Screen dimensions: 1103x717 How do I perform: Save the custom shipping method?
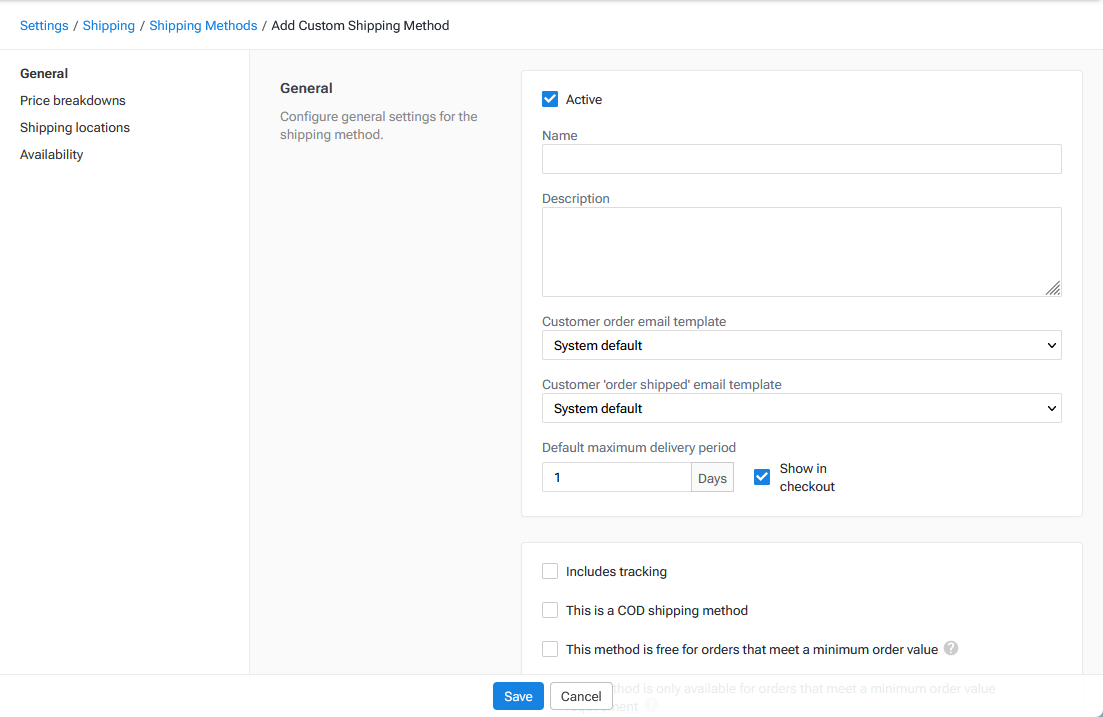(517, 695)
